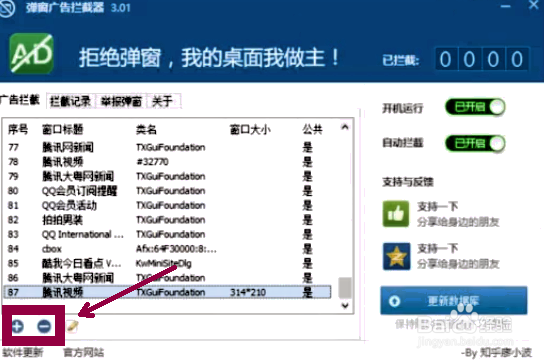The height and width of the screenshot is (361, 544).
Task: Select row 83 QQ International
Action: (x=168, y=234)
